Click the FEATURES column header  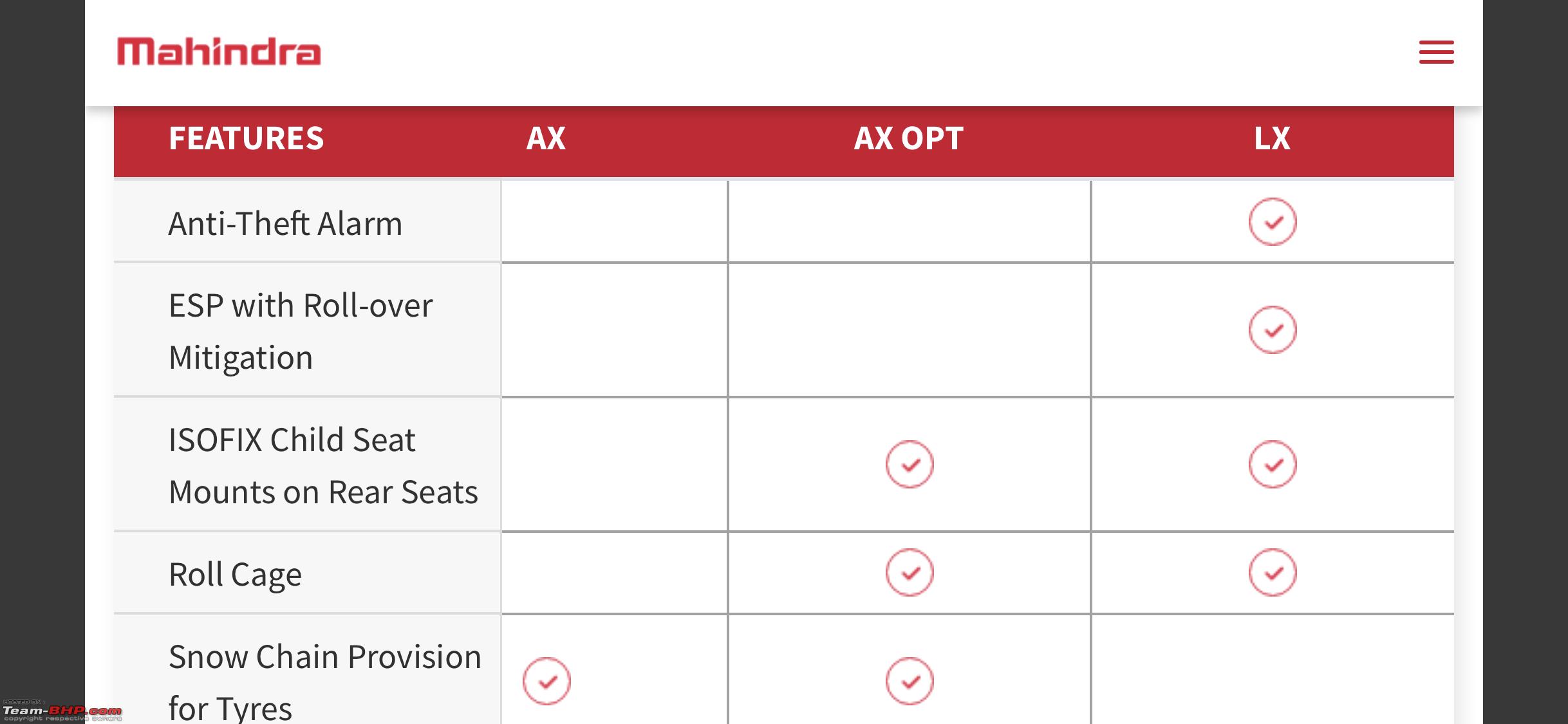[246, 138]
